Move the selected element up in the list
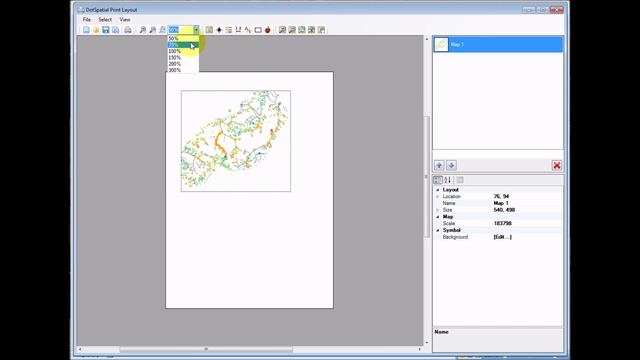Screen dimensions: 640x360 [x=439, y=165]
